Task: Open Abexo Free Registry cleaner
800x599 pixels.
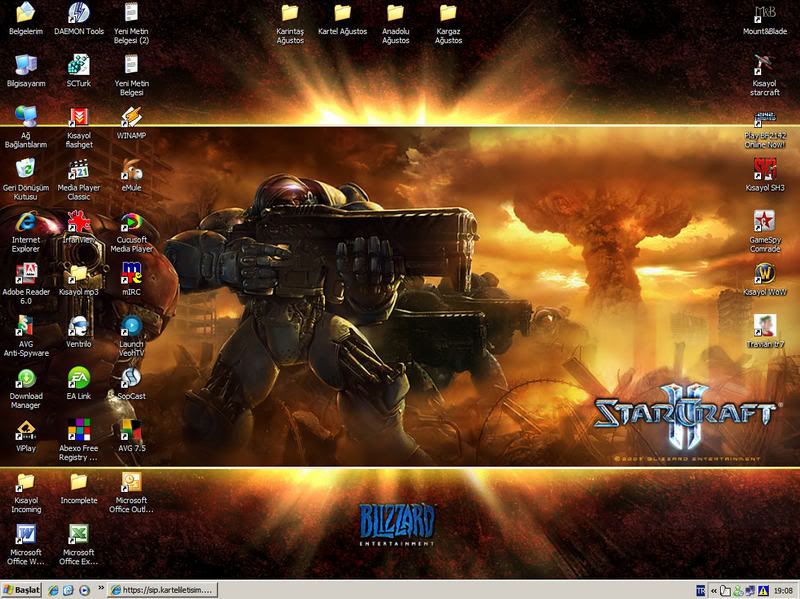Action: pos(79,441)
